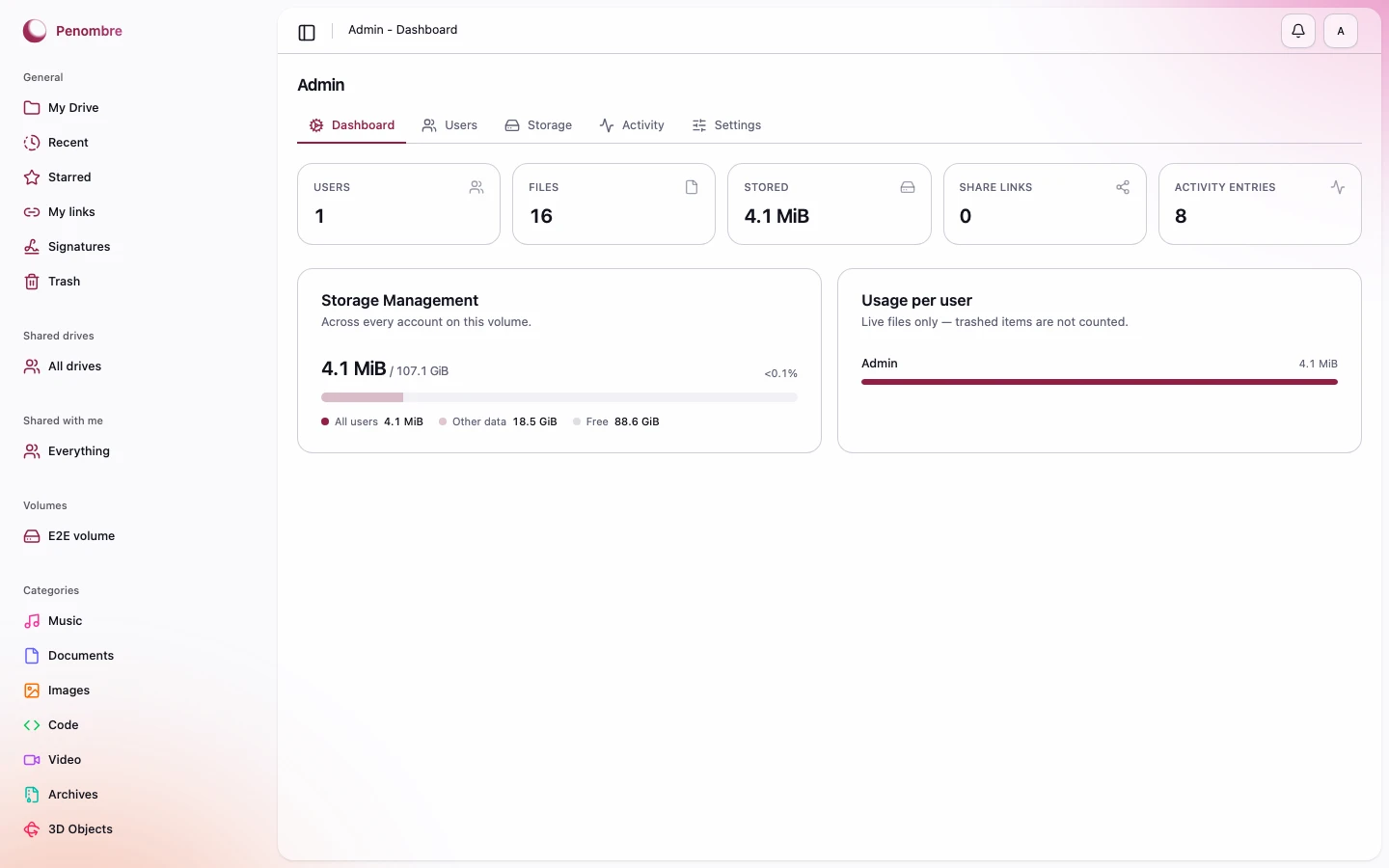
Task: Click the Files stat card
Action: tap(613, 203)
